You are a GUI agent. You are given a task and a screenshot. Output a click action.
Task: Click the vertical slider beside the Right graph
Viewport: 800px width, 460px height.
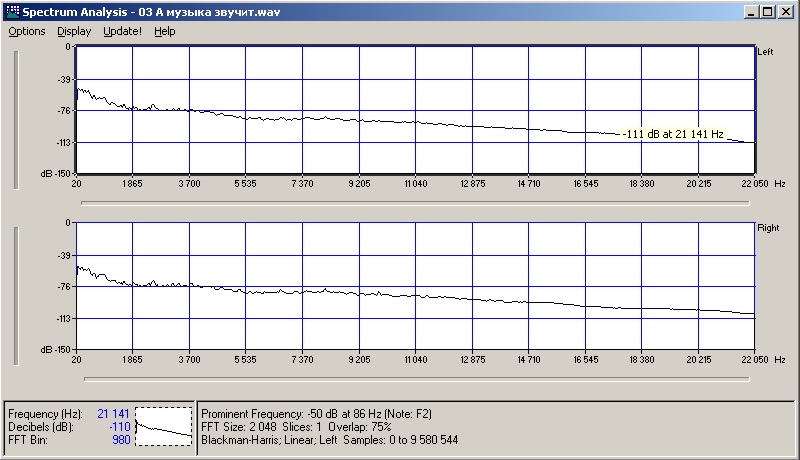15,295
